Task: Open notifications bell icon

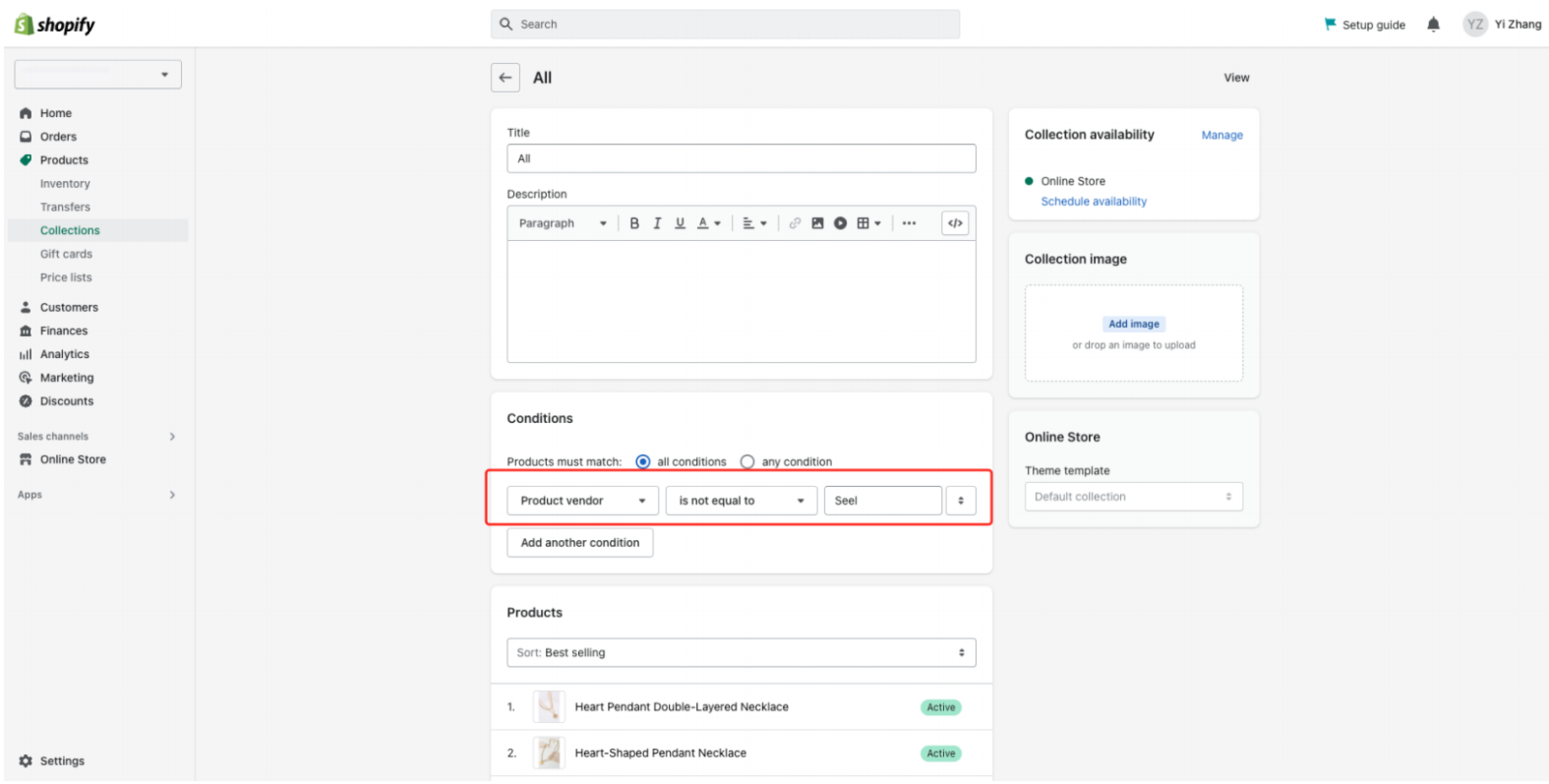Action: (x=1433, y=24)
